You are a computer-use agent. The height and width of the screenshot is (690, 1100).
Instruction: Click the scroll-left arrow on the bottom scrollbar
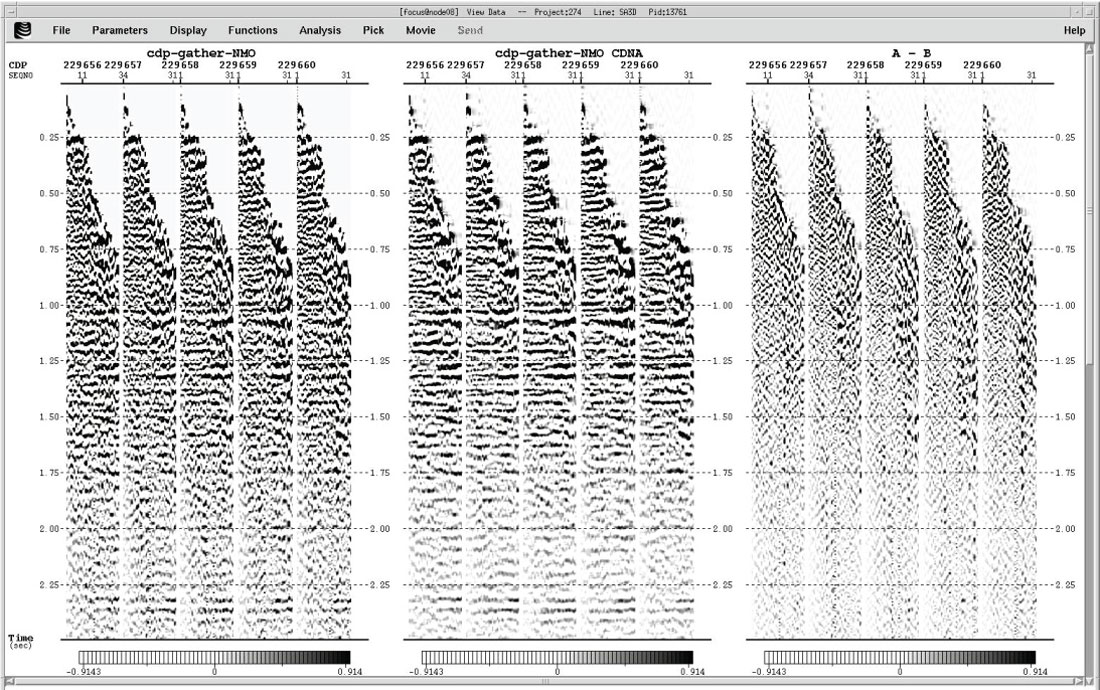click(10, 680)
